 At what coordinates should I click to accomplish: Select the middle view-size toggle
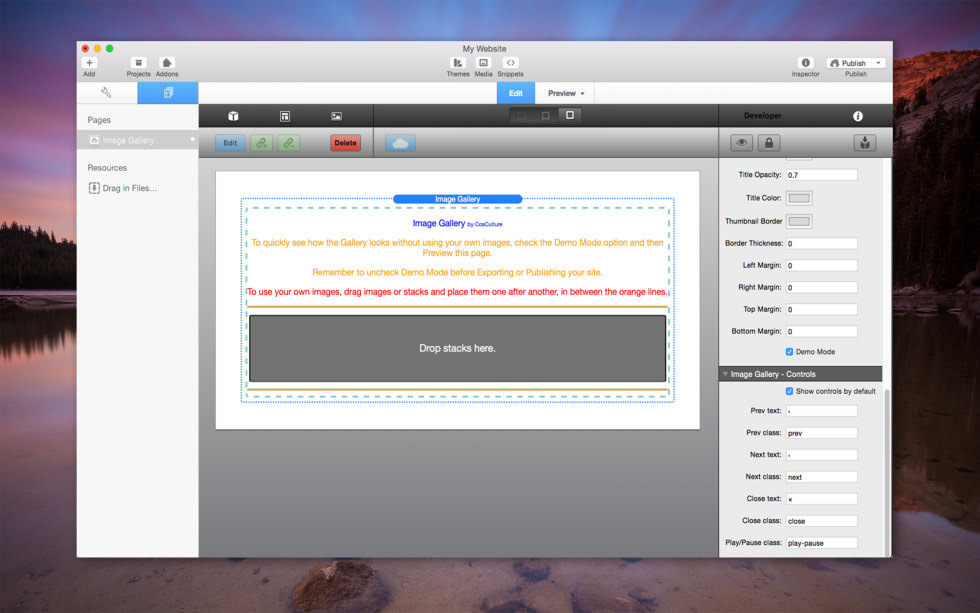pos(546,116)
